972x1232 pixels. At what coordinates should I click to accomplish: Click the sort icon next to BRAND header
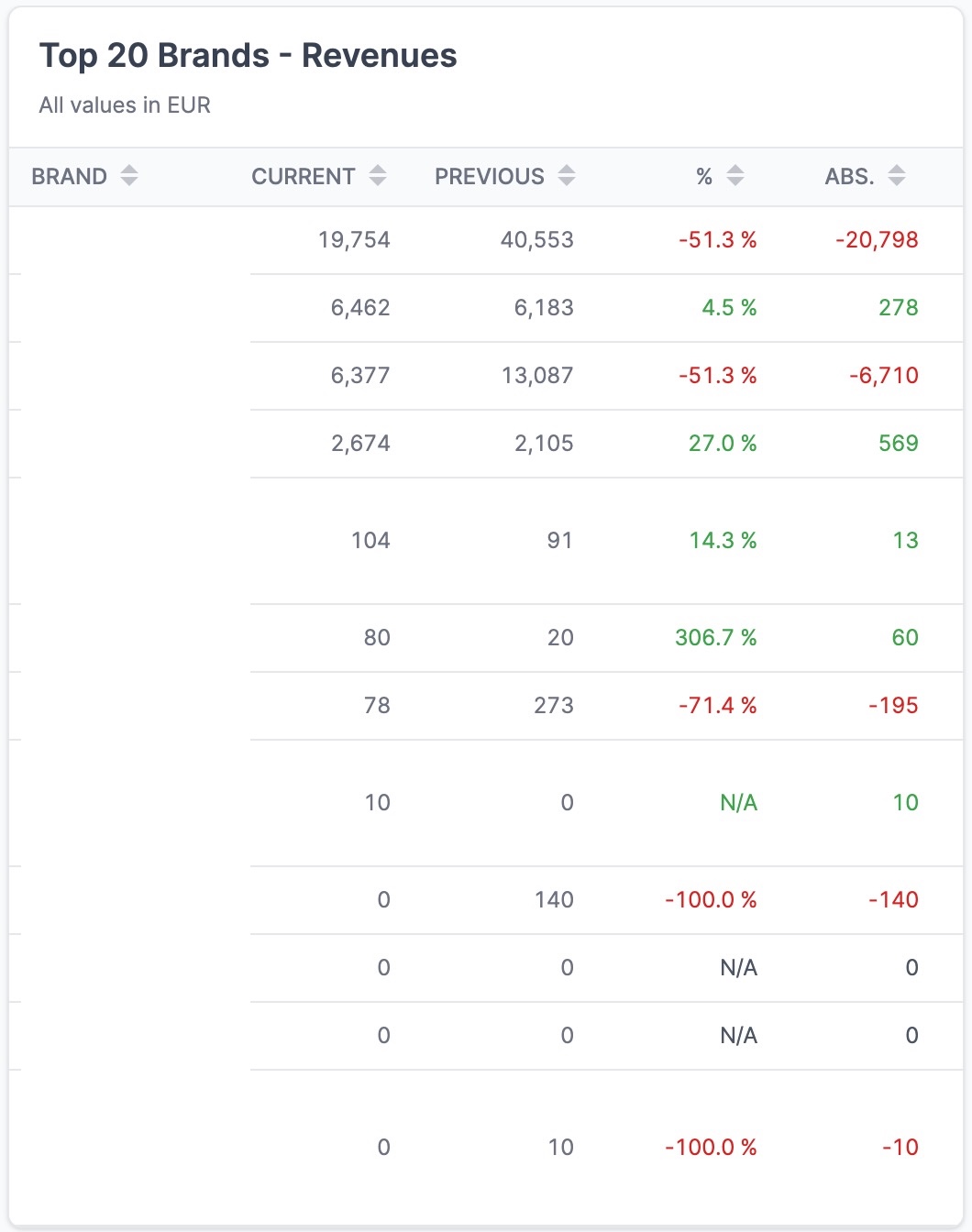tap(129, 176)
